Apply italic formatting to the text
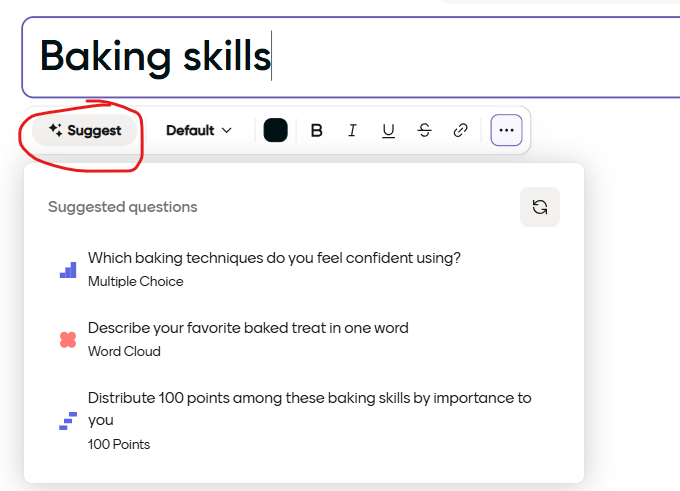This screenshot has width=680, height=491. tap(352, 130)
